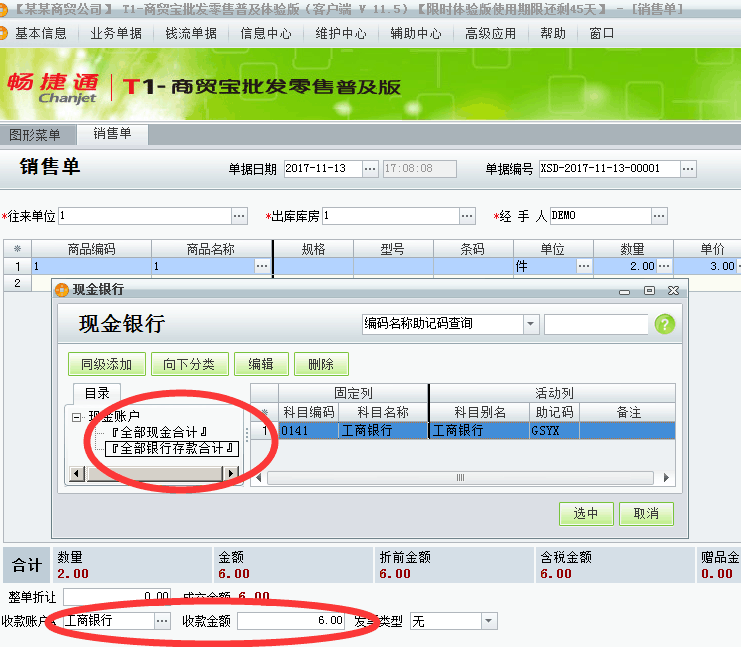Open the 信息中心 menu
741x647 pixels.
click(x=266, y=34)
